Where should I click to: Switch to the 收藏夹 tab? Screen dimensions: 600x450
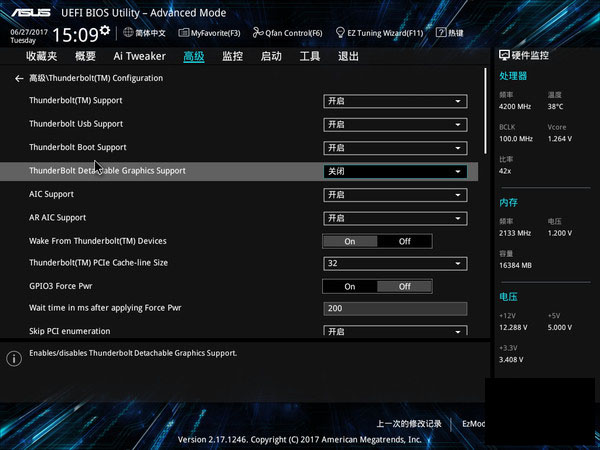click(41, 56)
